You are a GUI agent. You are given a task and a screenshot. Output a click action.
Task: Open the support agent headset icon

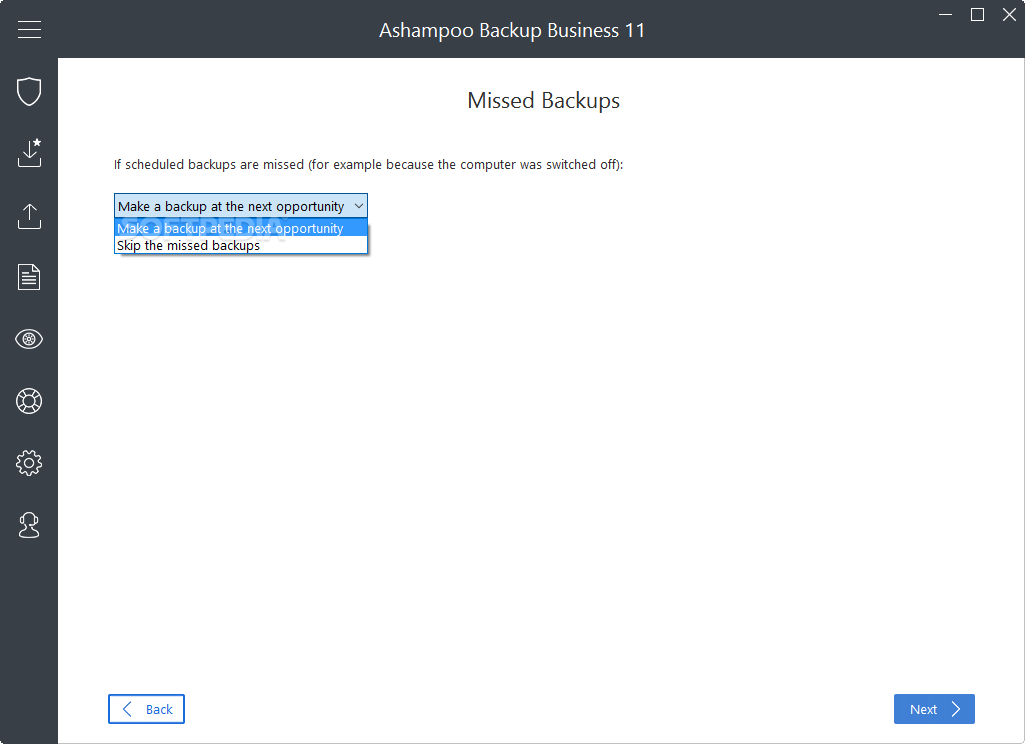(x=29, y=525)
